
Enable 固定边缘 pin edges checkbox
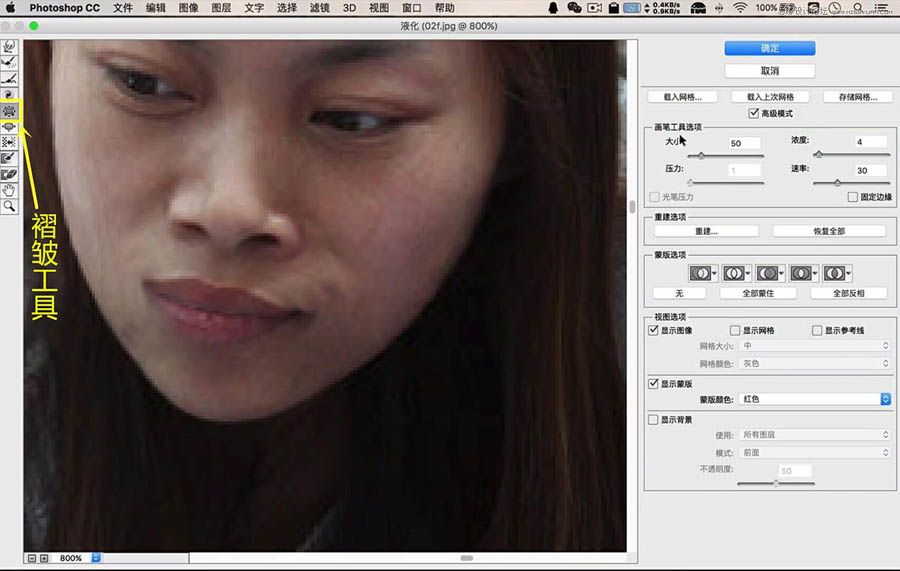click(x=852, y=197)
